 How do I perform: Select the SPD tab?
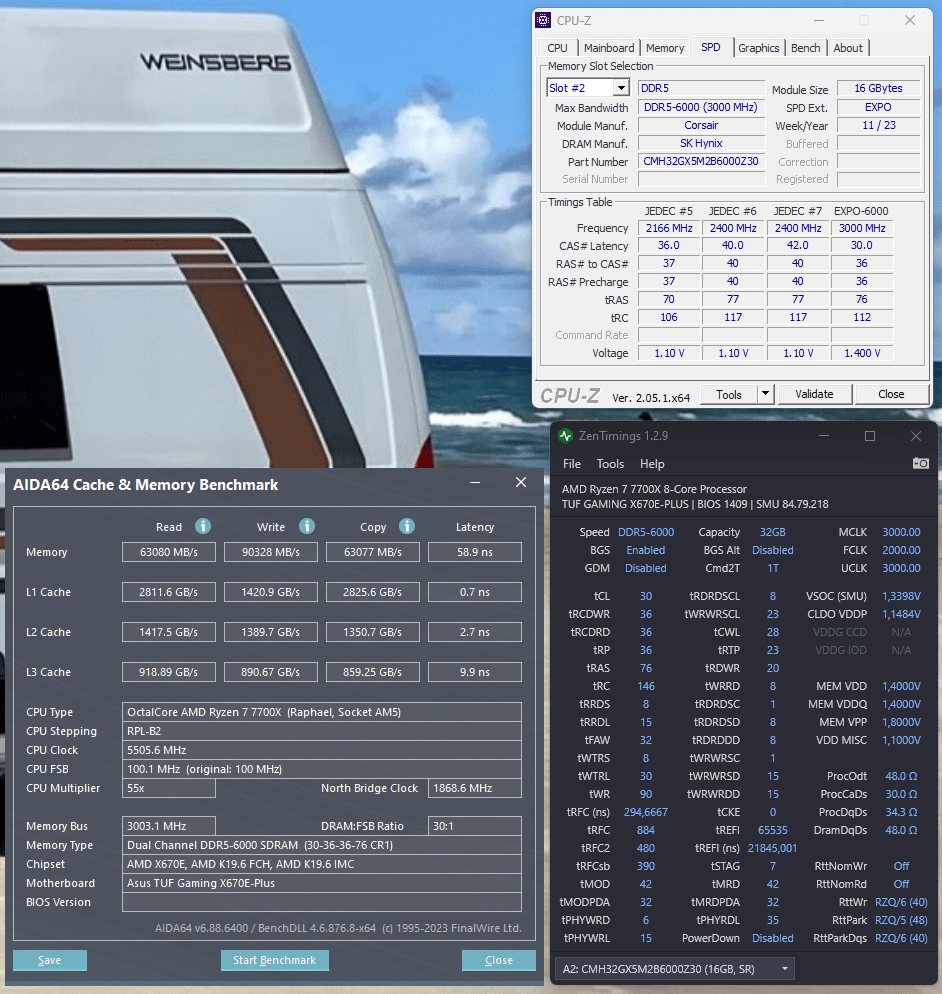[711, 47]
